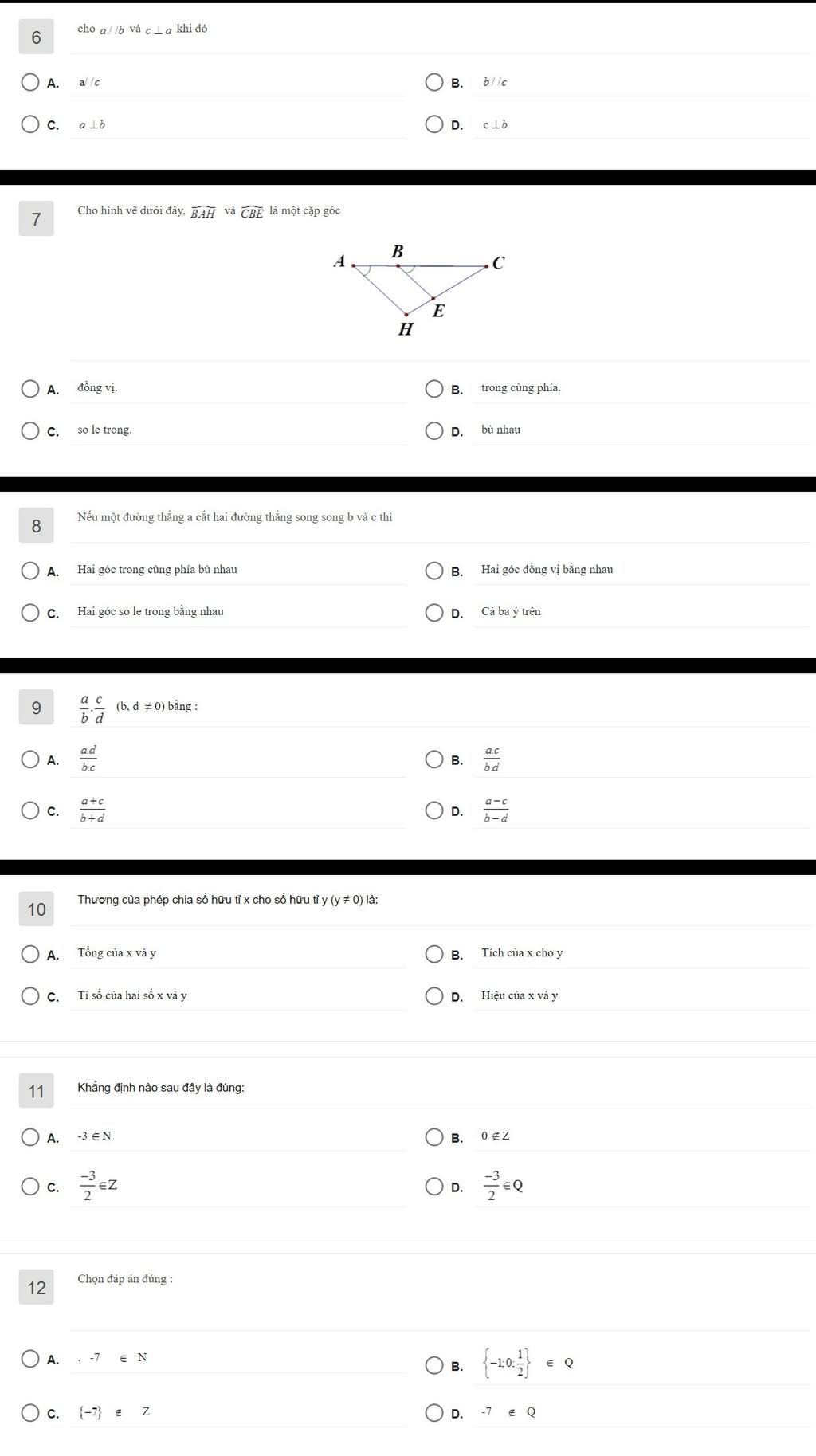Pick option C "(a+c)/(b+d)" in question 9
This screenshot has height=1456, width=816.
[30, 810]
